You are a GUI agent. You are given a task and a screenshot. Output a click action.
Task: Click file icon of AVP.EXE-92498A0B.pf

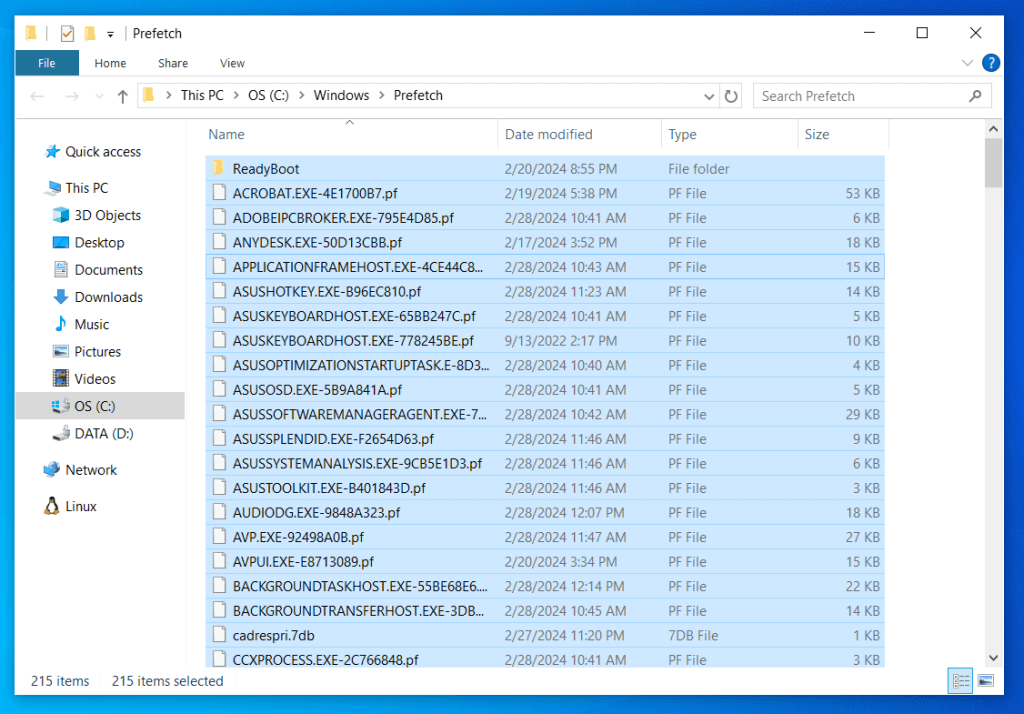tap(219, 537)
